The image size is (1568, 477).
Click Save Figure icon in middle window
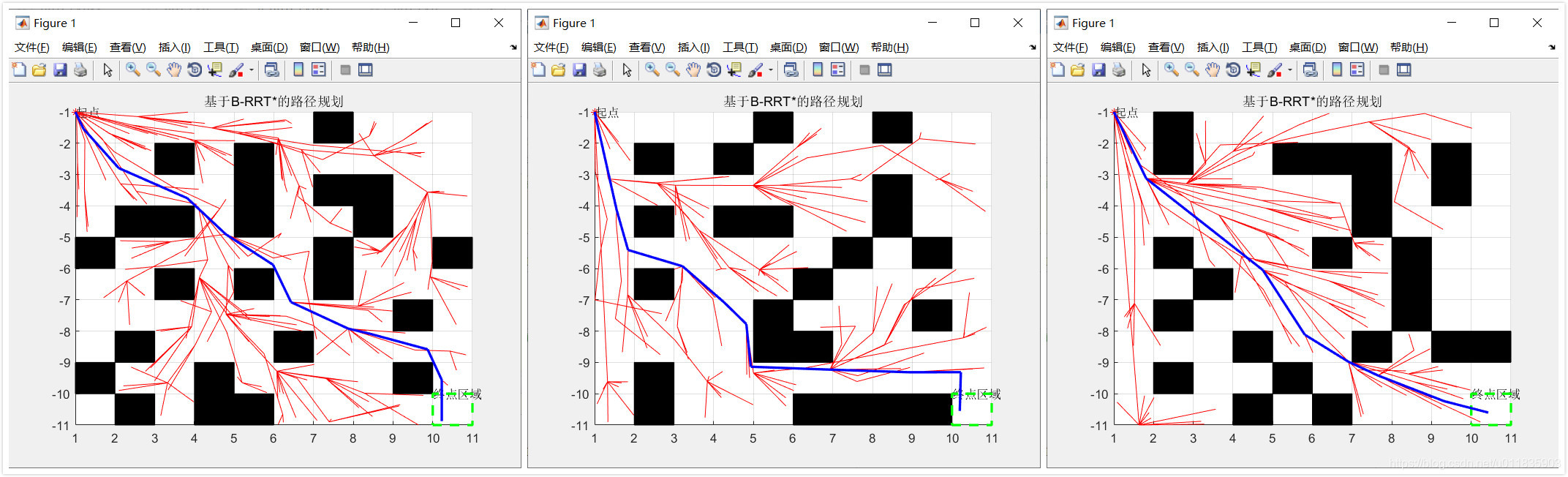click(579, 70)
